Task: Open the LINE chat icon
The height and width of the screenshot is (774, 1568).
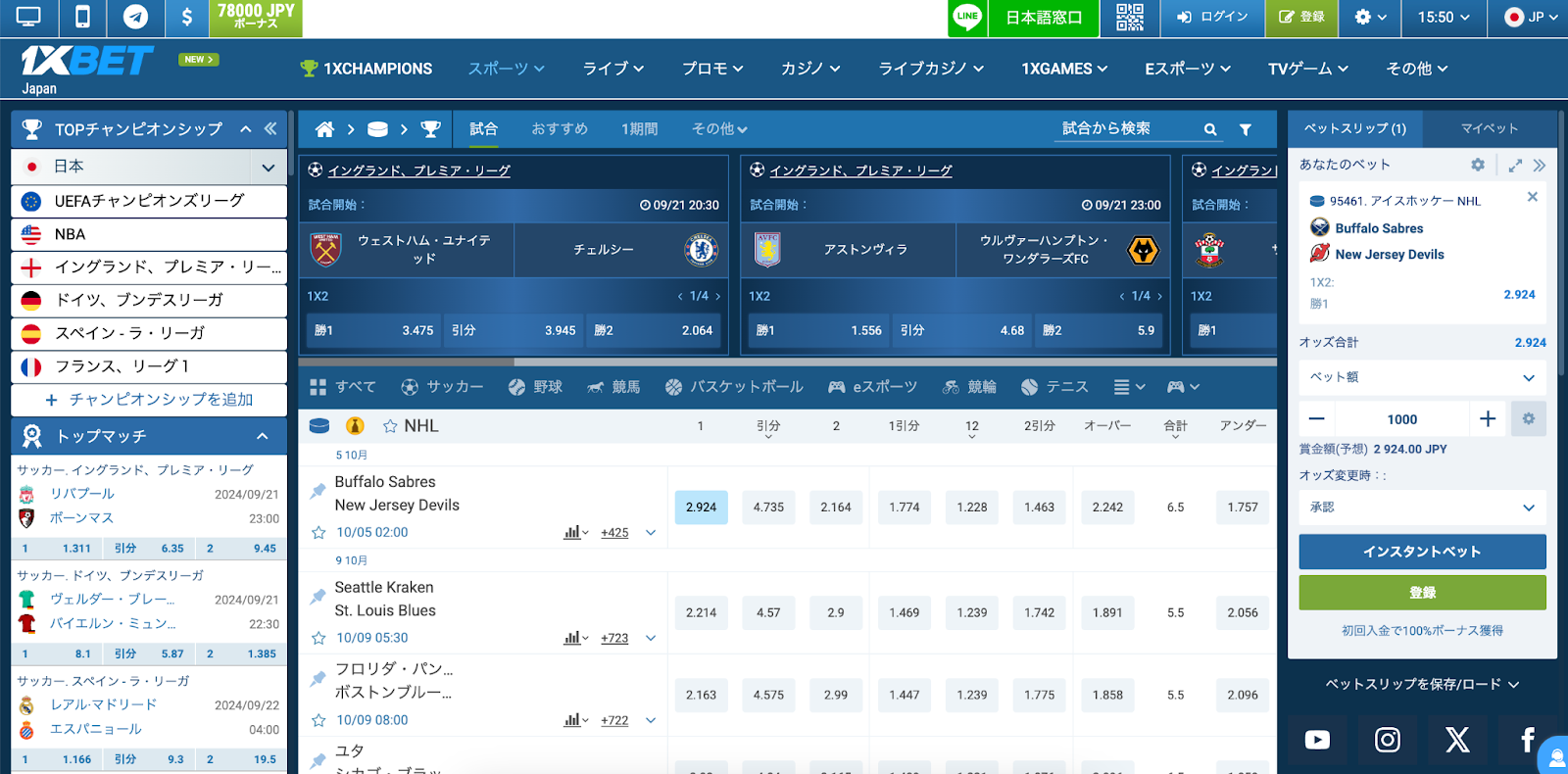Action: coord(967,17)
